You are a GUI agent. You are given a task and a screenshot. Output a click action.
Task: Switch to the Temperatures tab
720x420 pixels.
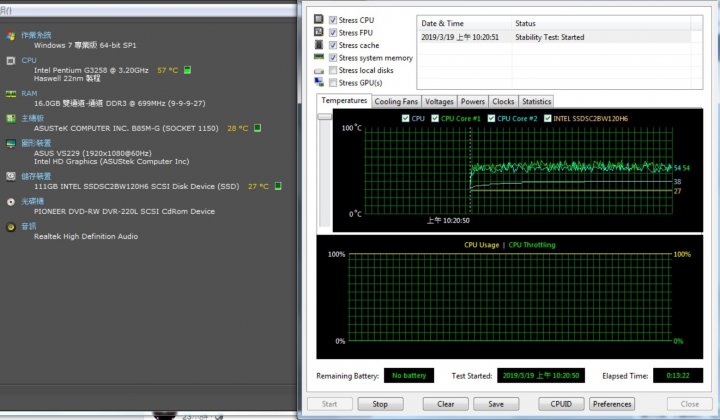(344, 101)
